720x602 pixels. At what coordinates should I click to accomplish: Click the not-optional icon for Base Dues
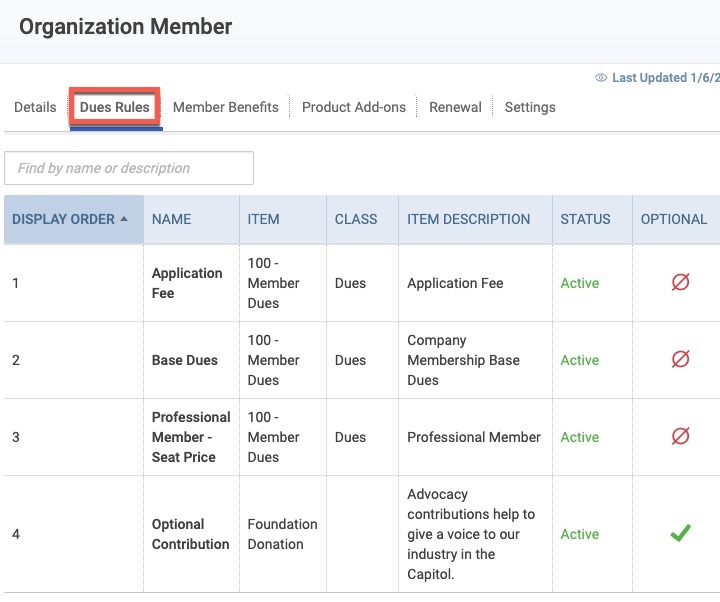click(680, 359)
